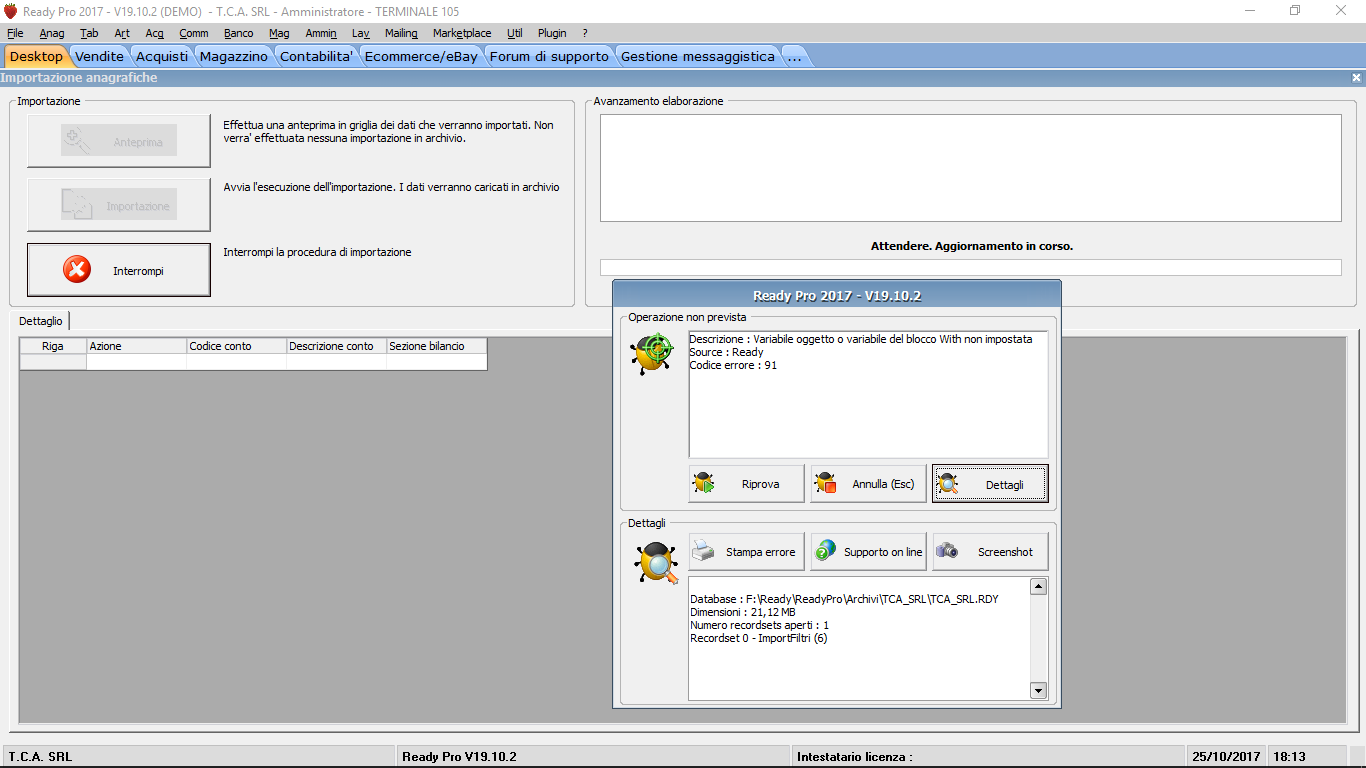
Task: Open the Art menu
Action: pos(122,33)
